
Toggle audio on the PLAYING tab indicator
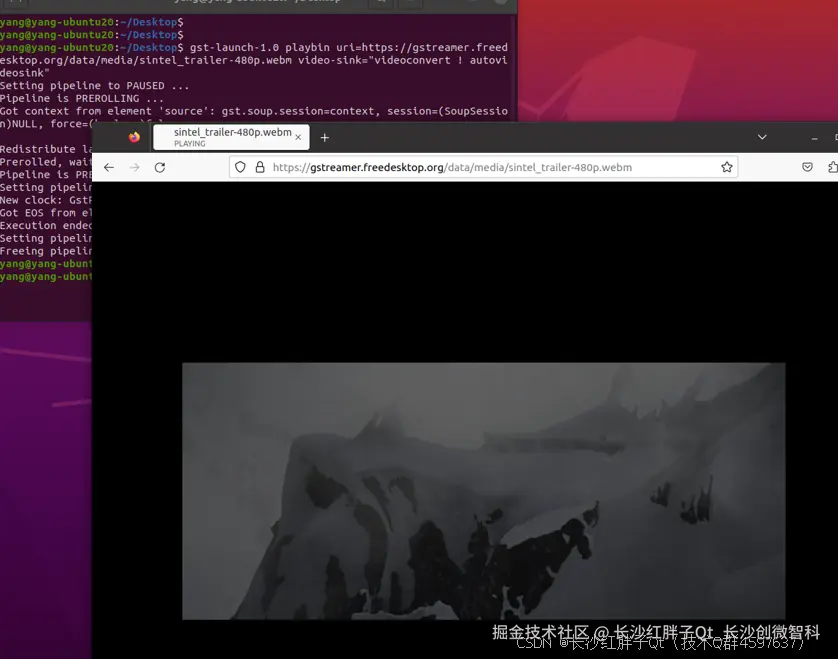coord(190,144)
